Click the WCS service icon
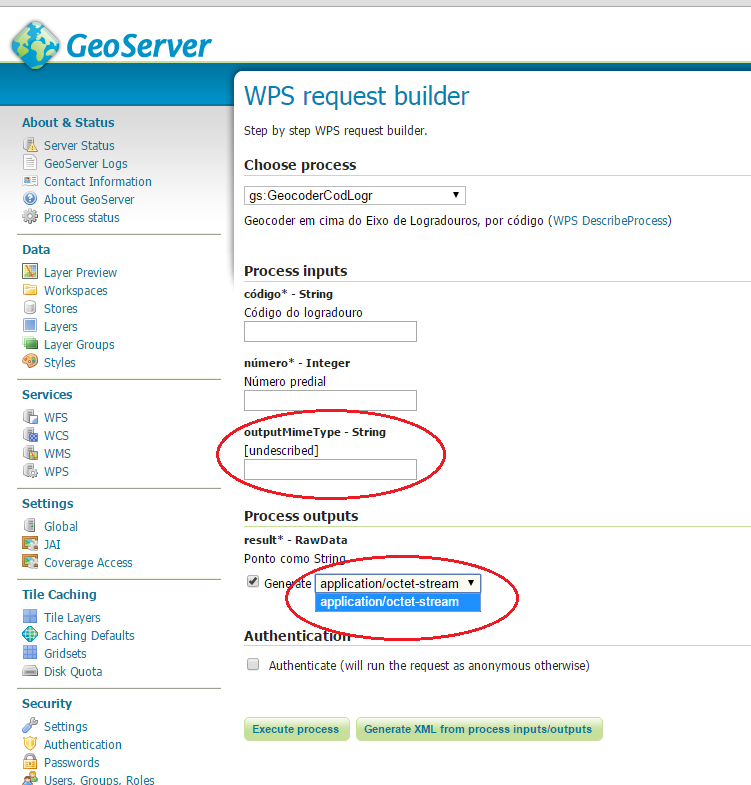This screenshot has width=751, height=785. 30,435
